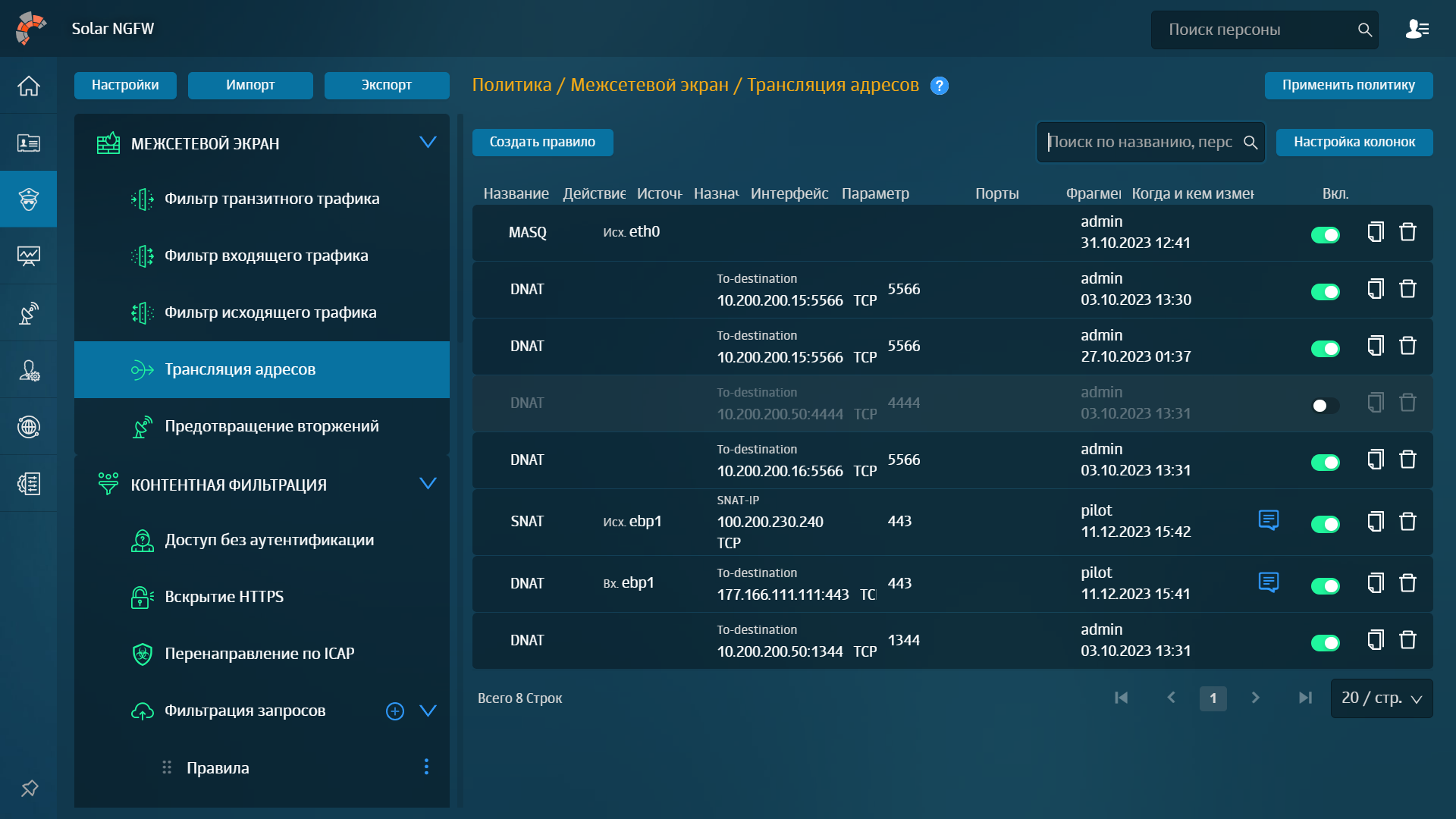Click the rule name search field

coord(1140,142)
